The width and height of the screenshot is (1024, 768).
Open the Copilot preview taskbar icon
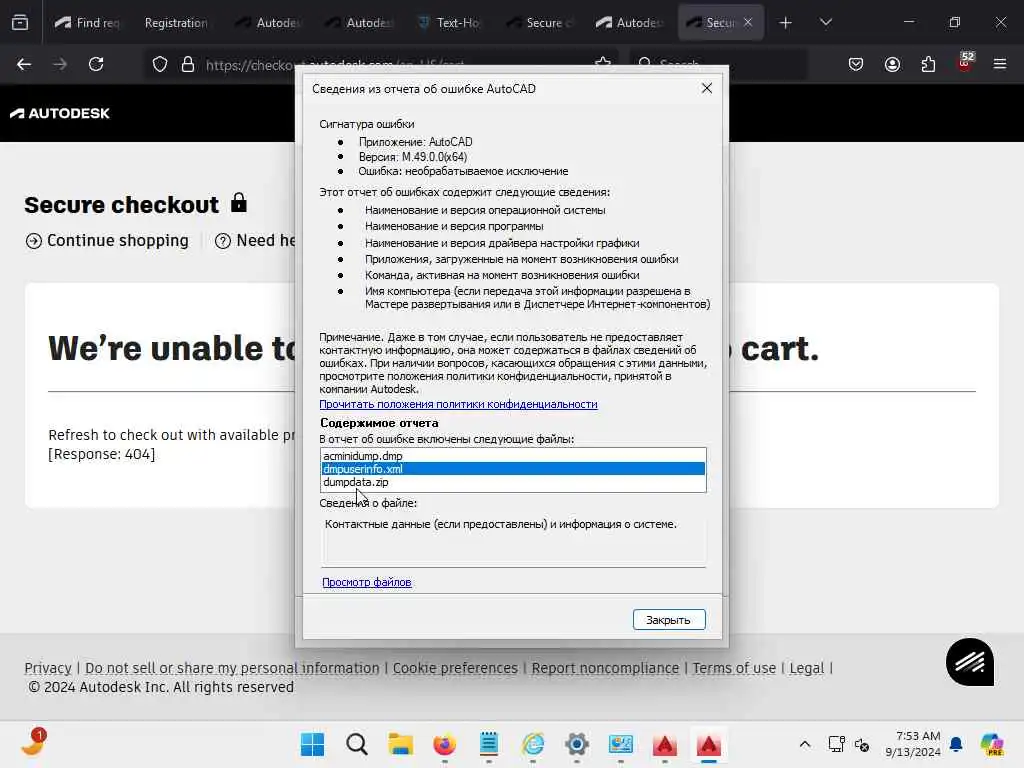point(992,744)
